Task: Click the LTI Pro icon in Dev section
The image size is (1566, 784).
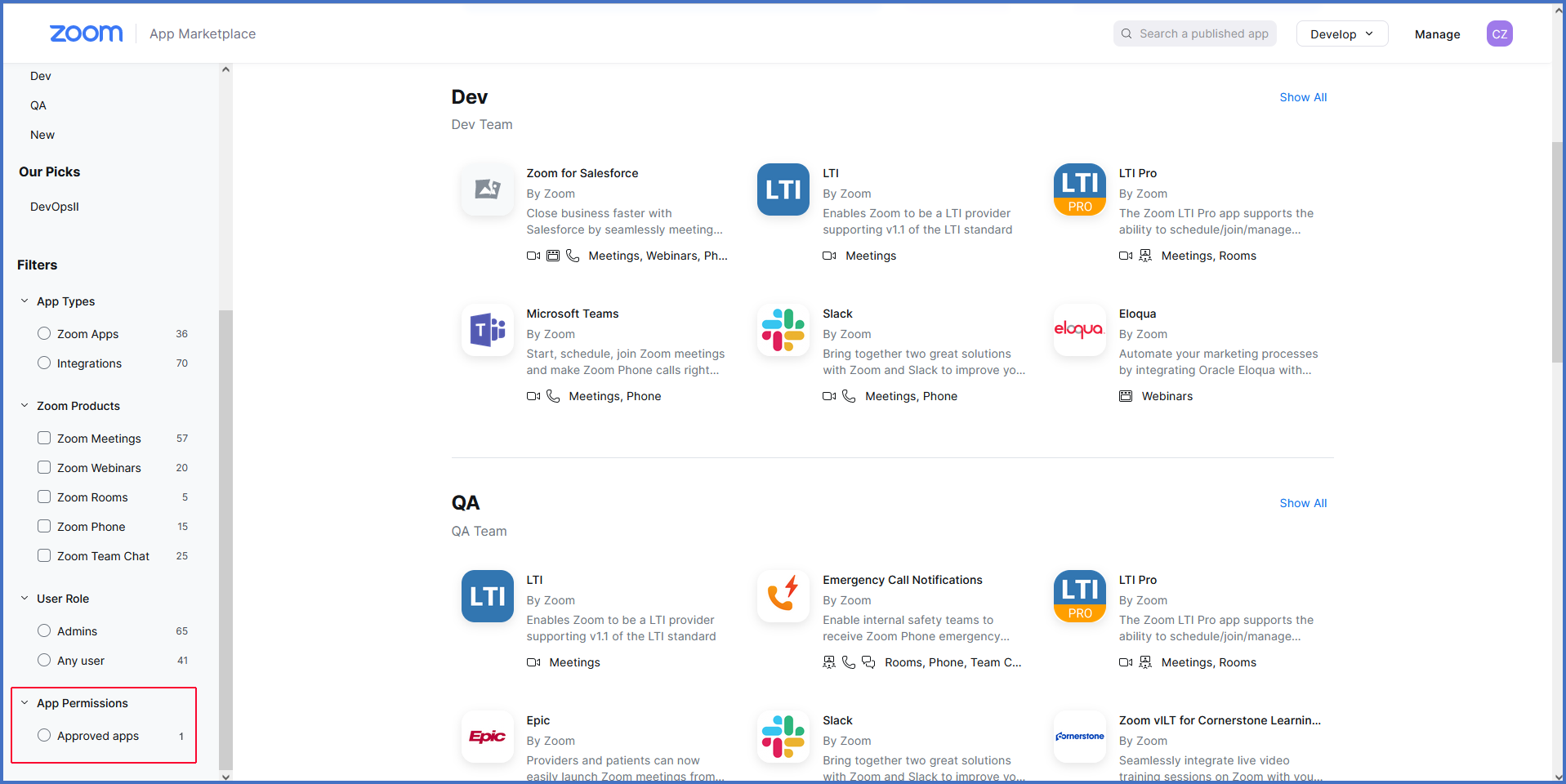Action: click(x=1080, y=189)
